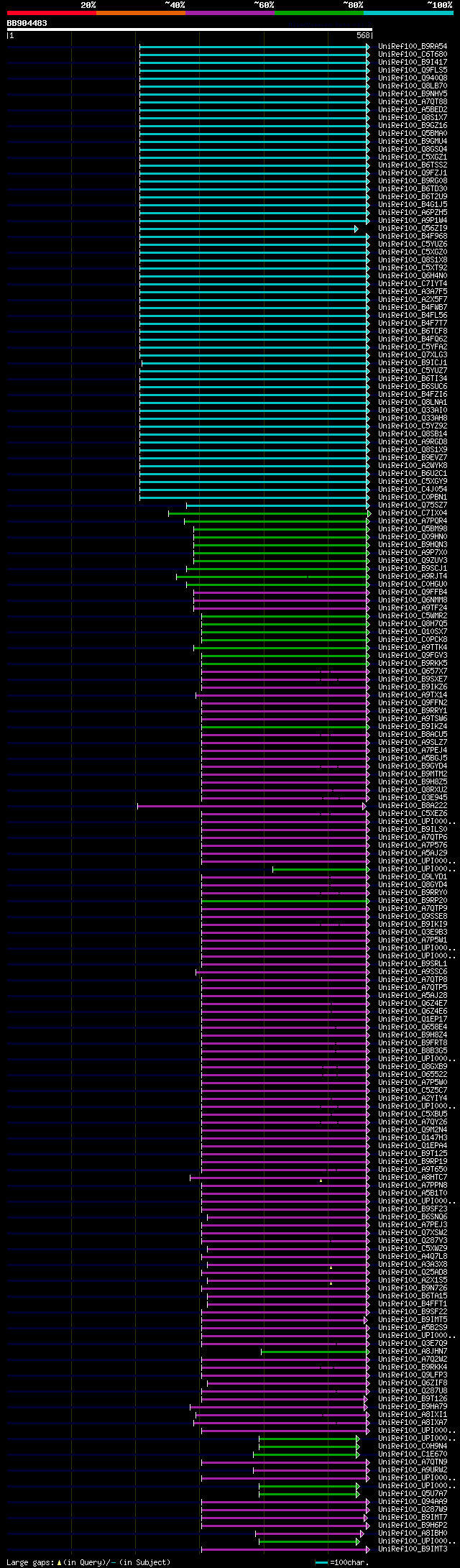Select the label UniRef100_Q6NMM8
This screenshot has width=460, height=1568.
413,600
